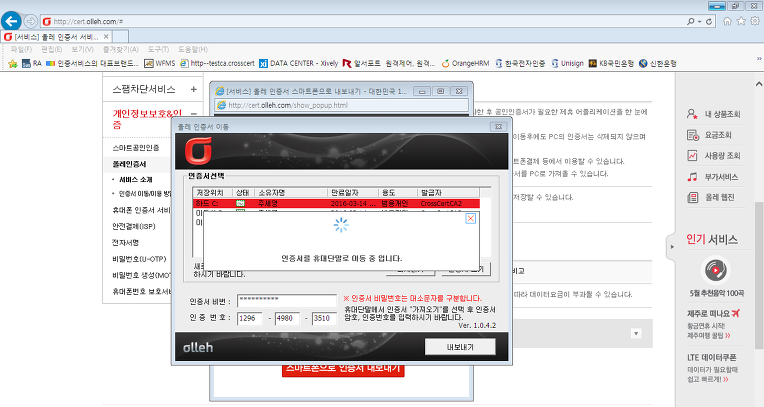Open the address bar search magnifier
The image size is (764, 407).
tap(690, 21)
